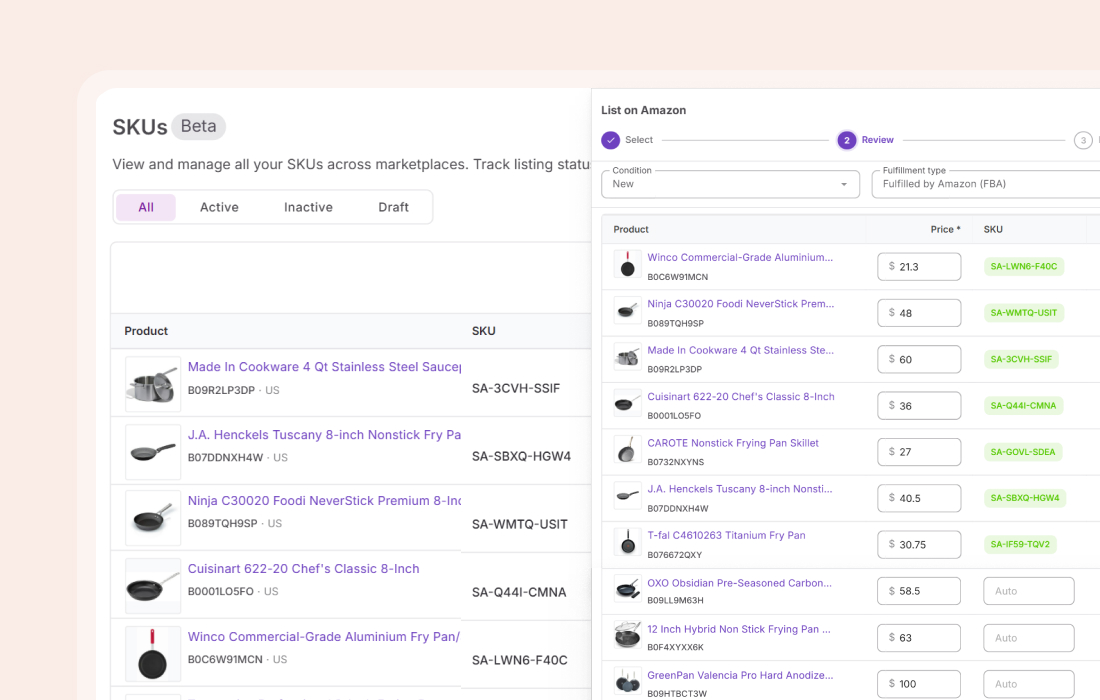Click the Winco red-handle fry pan thumbnail in SKU list
The image size is (1100, 700).
pos(153,654)
